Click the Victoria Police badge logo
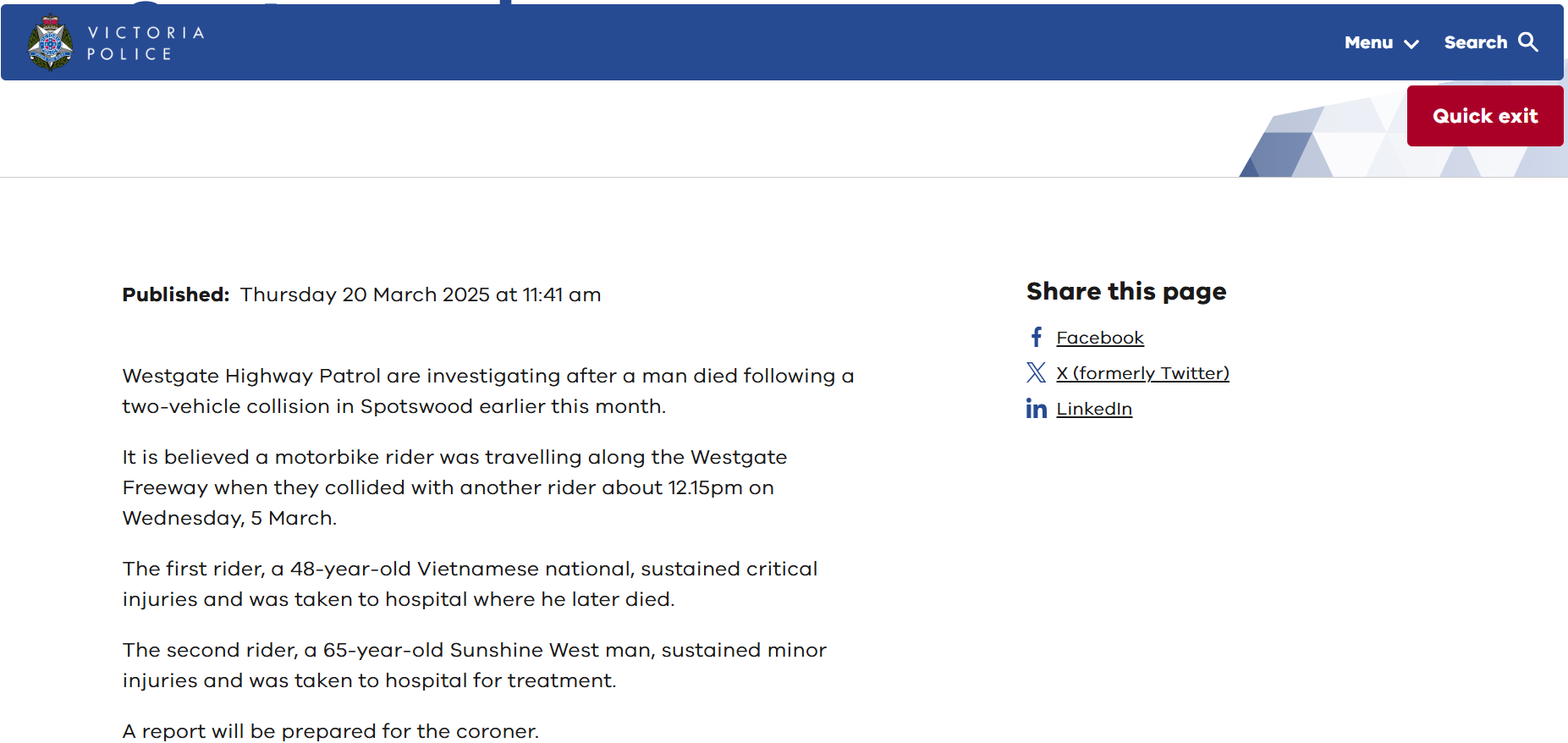1568x743 pixels. pos(50,42)
